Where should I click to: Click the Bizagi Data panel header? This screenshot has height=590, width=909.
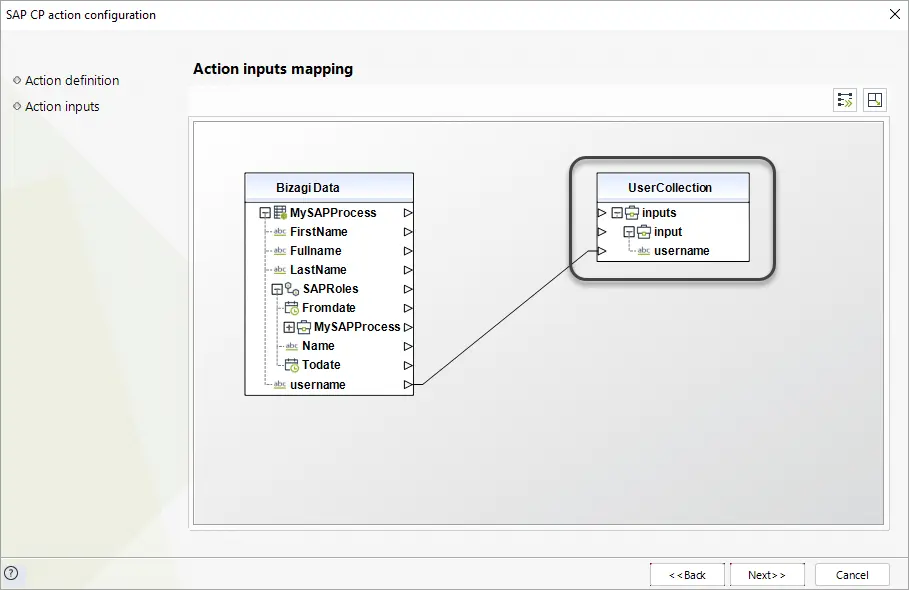tap(329, 188)
